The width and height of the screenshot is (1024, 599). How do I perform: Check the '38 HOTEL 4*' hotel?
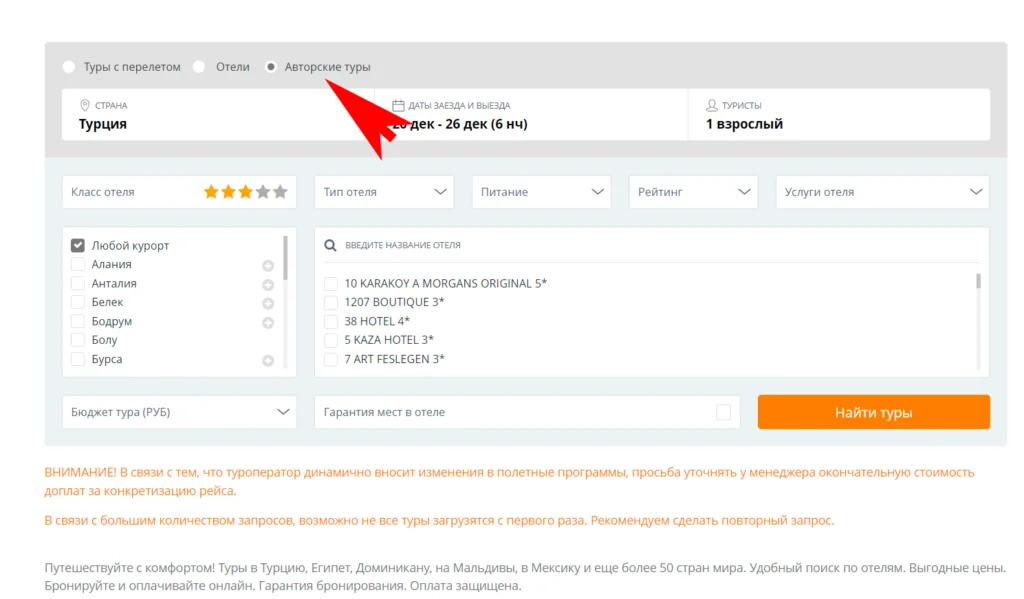coord(331,321)
